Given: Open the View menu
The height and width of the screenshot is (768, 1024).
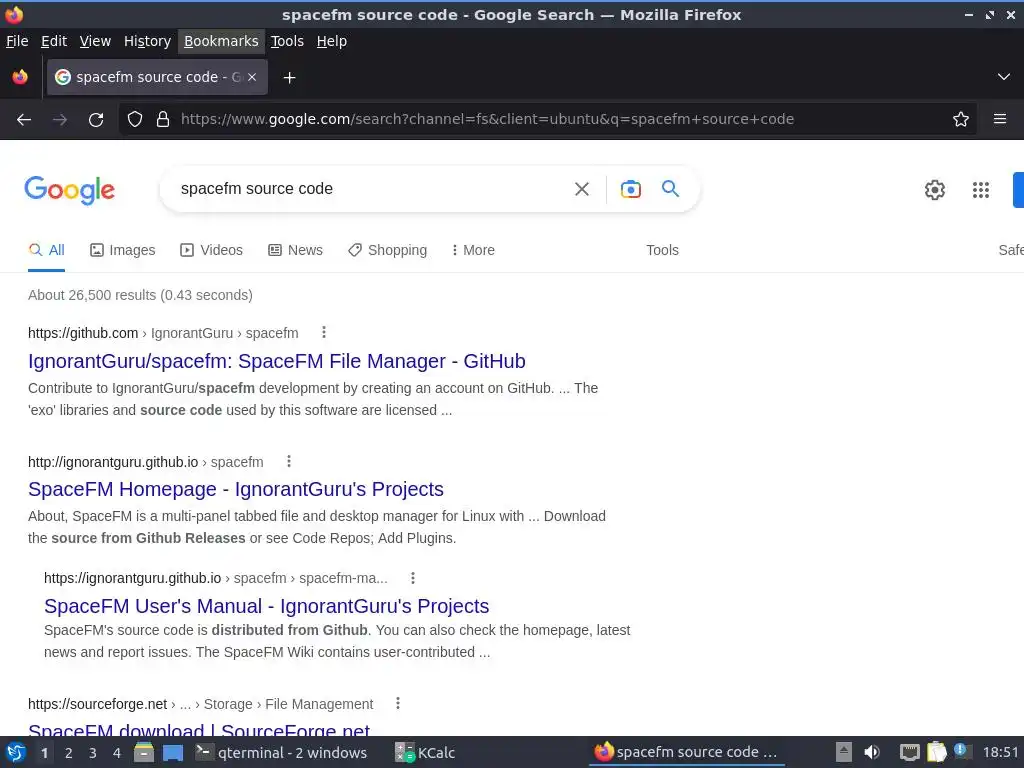Looking at the screenshot, I should 95,41.
